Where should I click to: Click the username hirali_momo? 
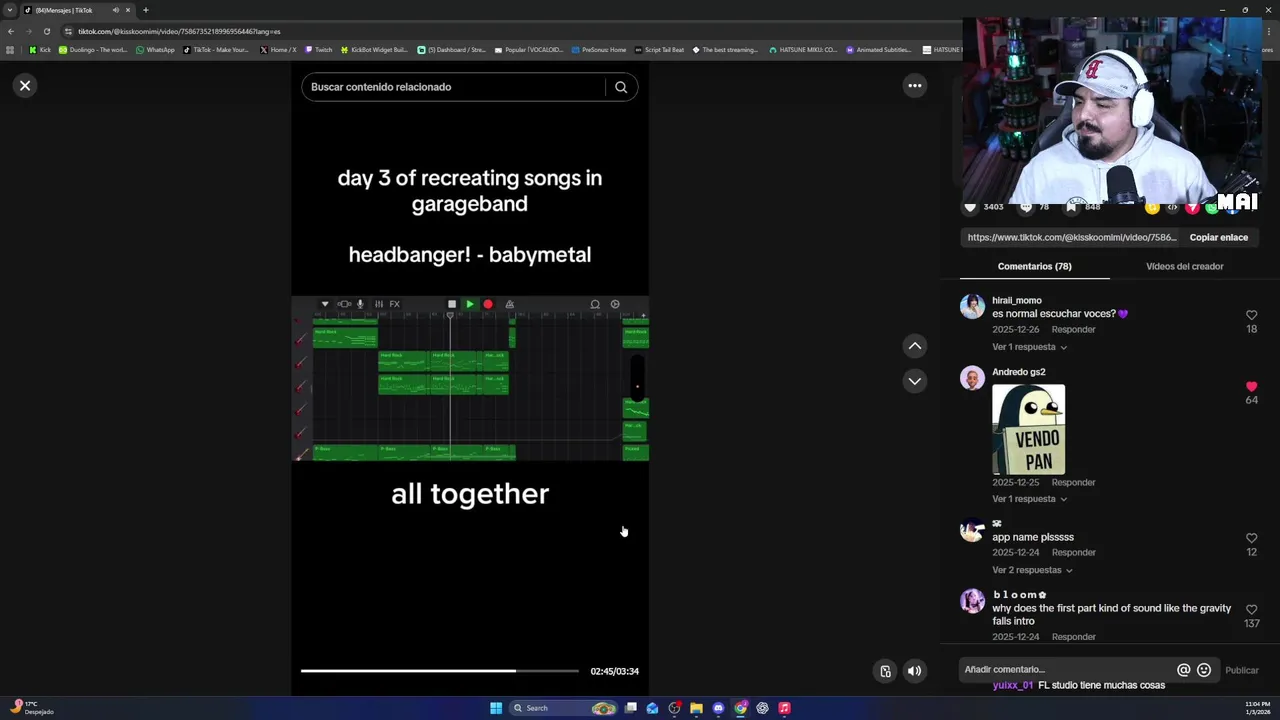pos(1017,301)
